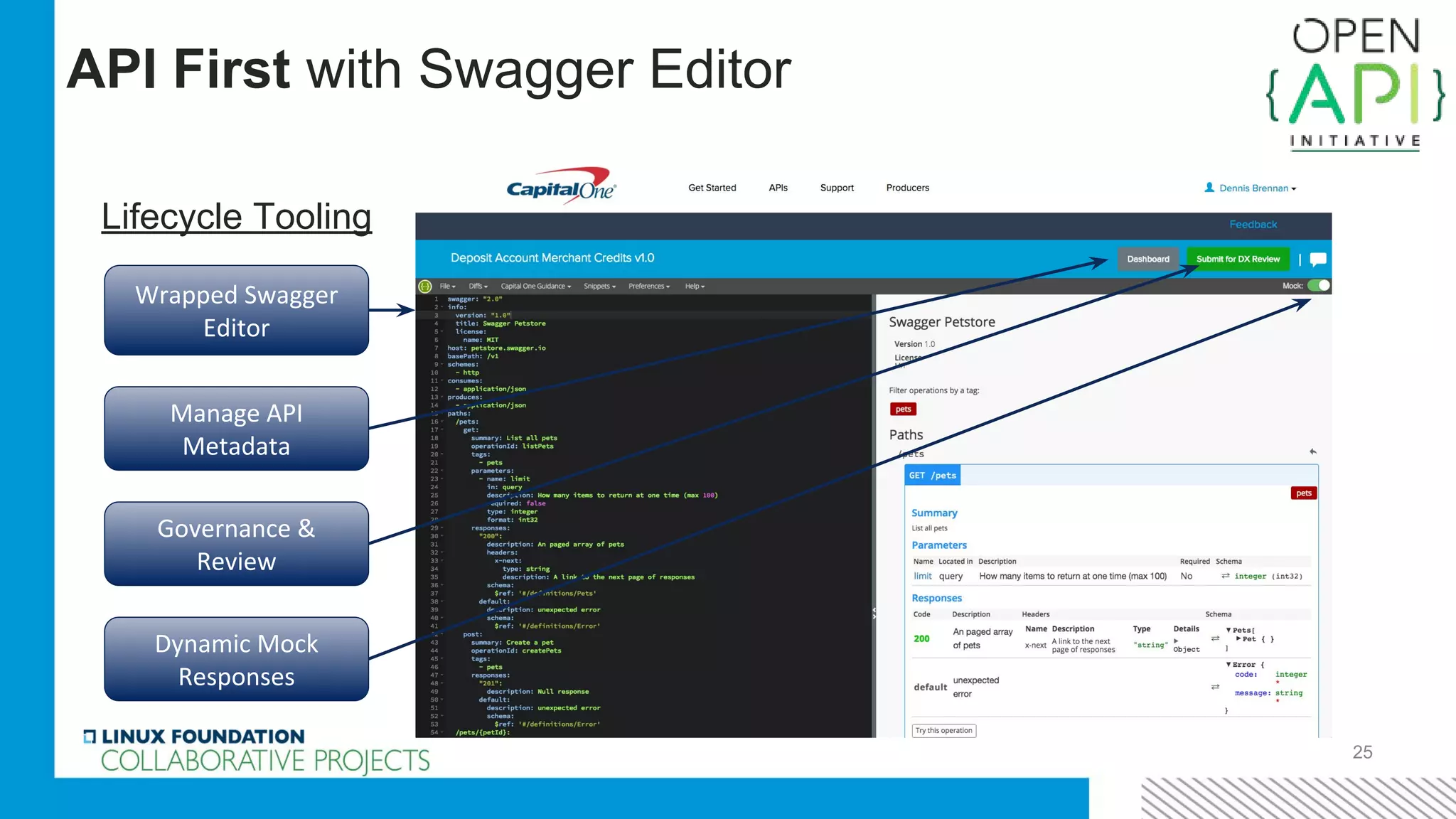The height and width of the screenshot is (819, 1456).
Task: Click Submit for DX Review button
Action: pyautogui.click(x=1238, y=259)
